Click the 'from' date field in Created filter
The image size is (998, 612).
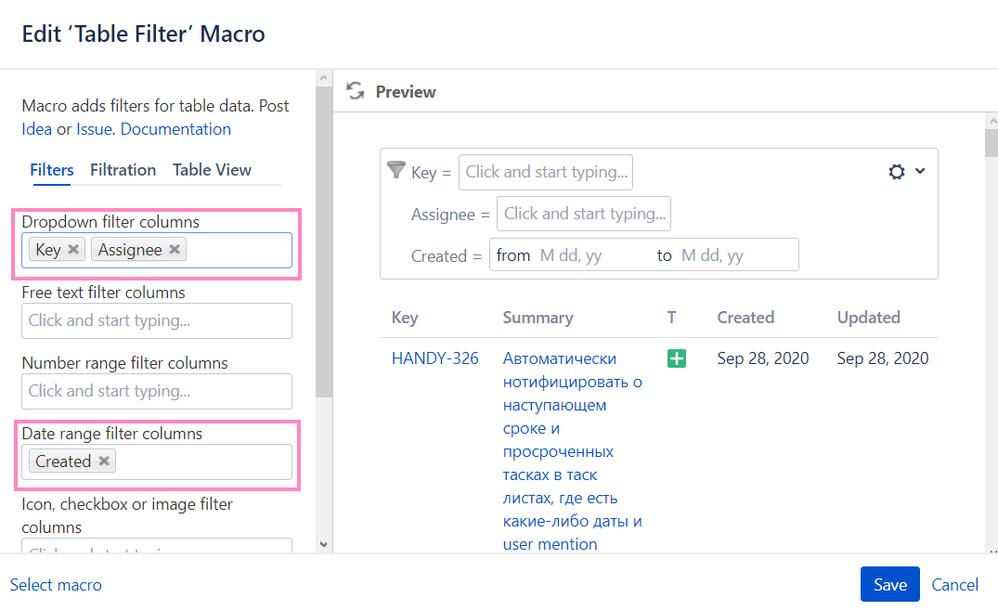pos(560,255)
